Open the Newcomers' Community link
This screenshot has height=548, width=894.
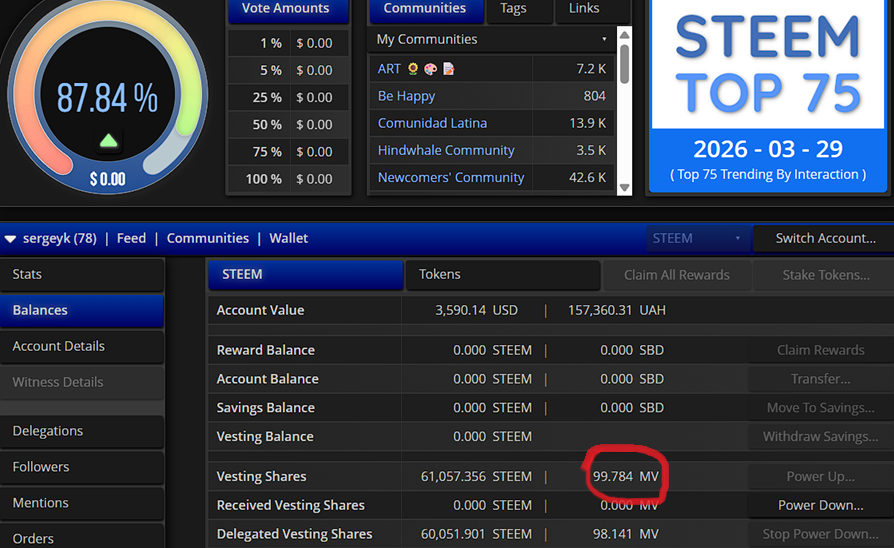tap(450, 177)
